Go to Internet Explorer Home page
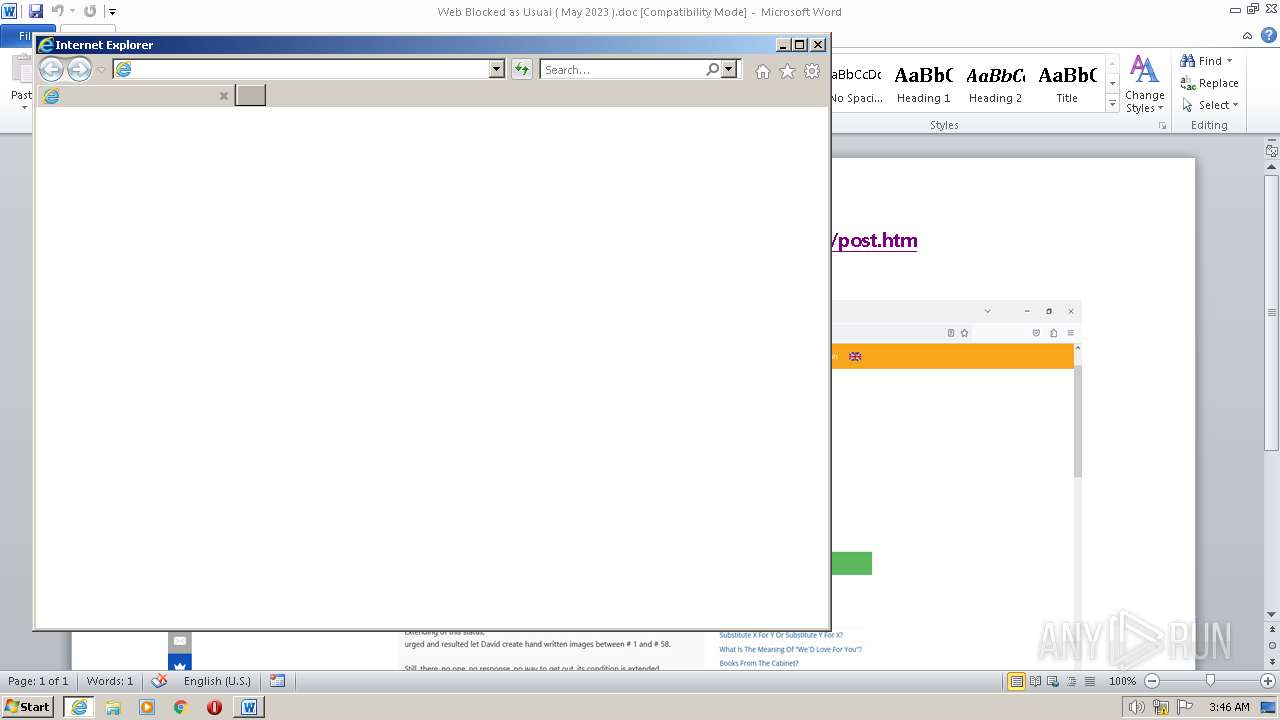This screenshot has width=1280, height=720. click(763, 71)
